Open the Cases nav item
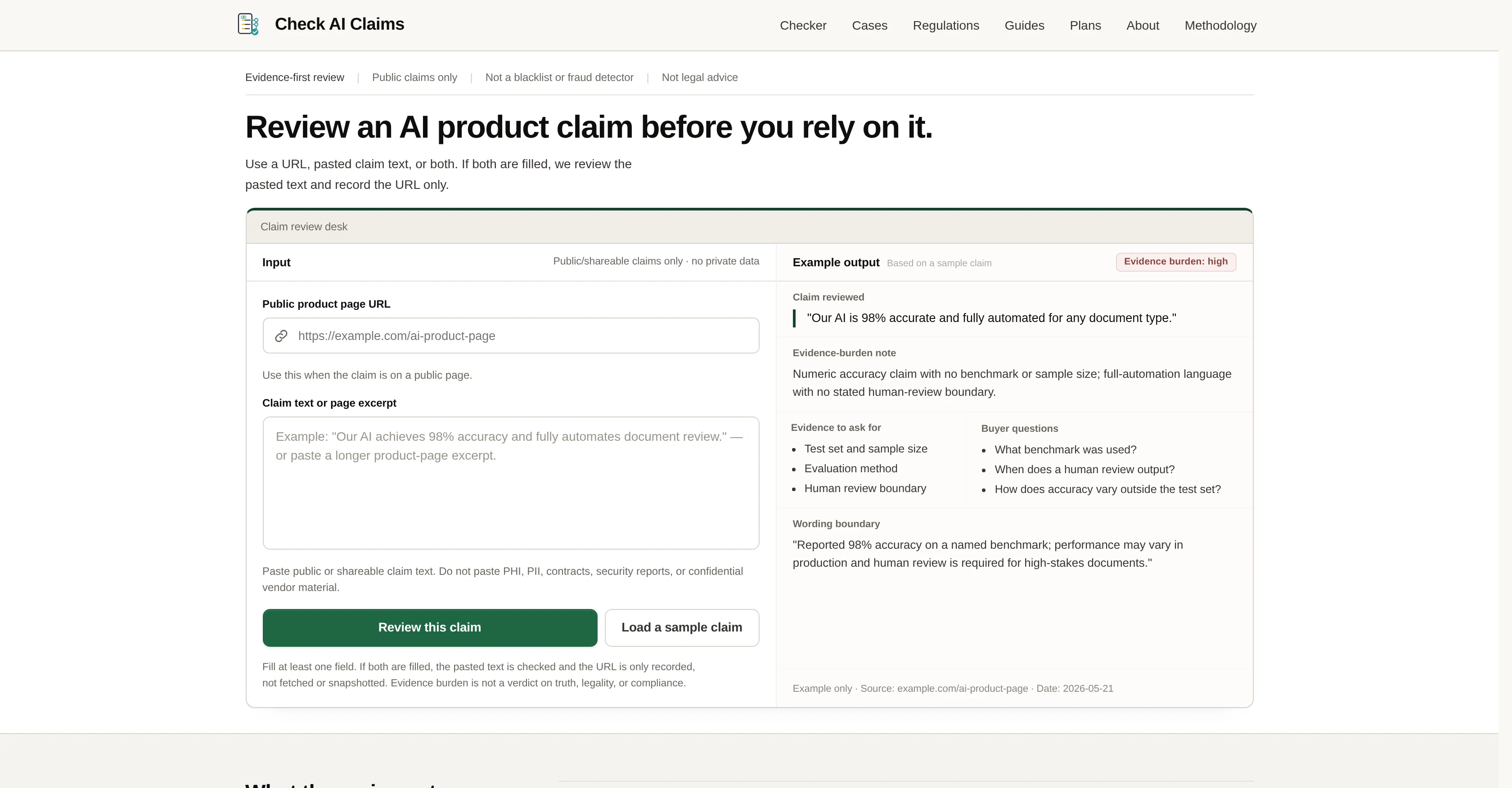This screenshot has width=1512, height=788. pos(869,25)
